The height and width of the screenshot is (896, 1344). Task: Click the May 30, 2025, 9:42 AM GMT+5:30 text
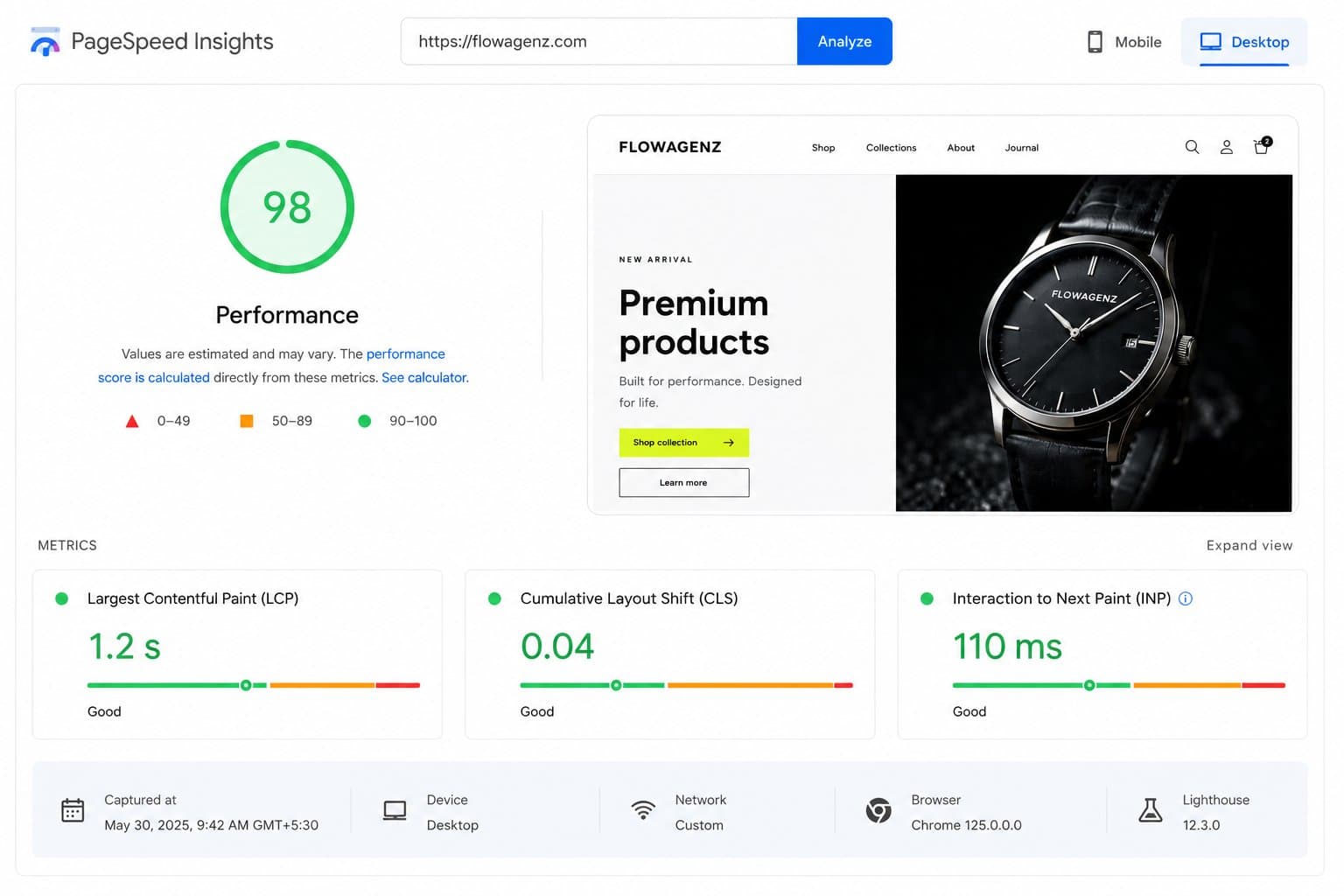click(x=211, y=825)
